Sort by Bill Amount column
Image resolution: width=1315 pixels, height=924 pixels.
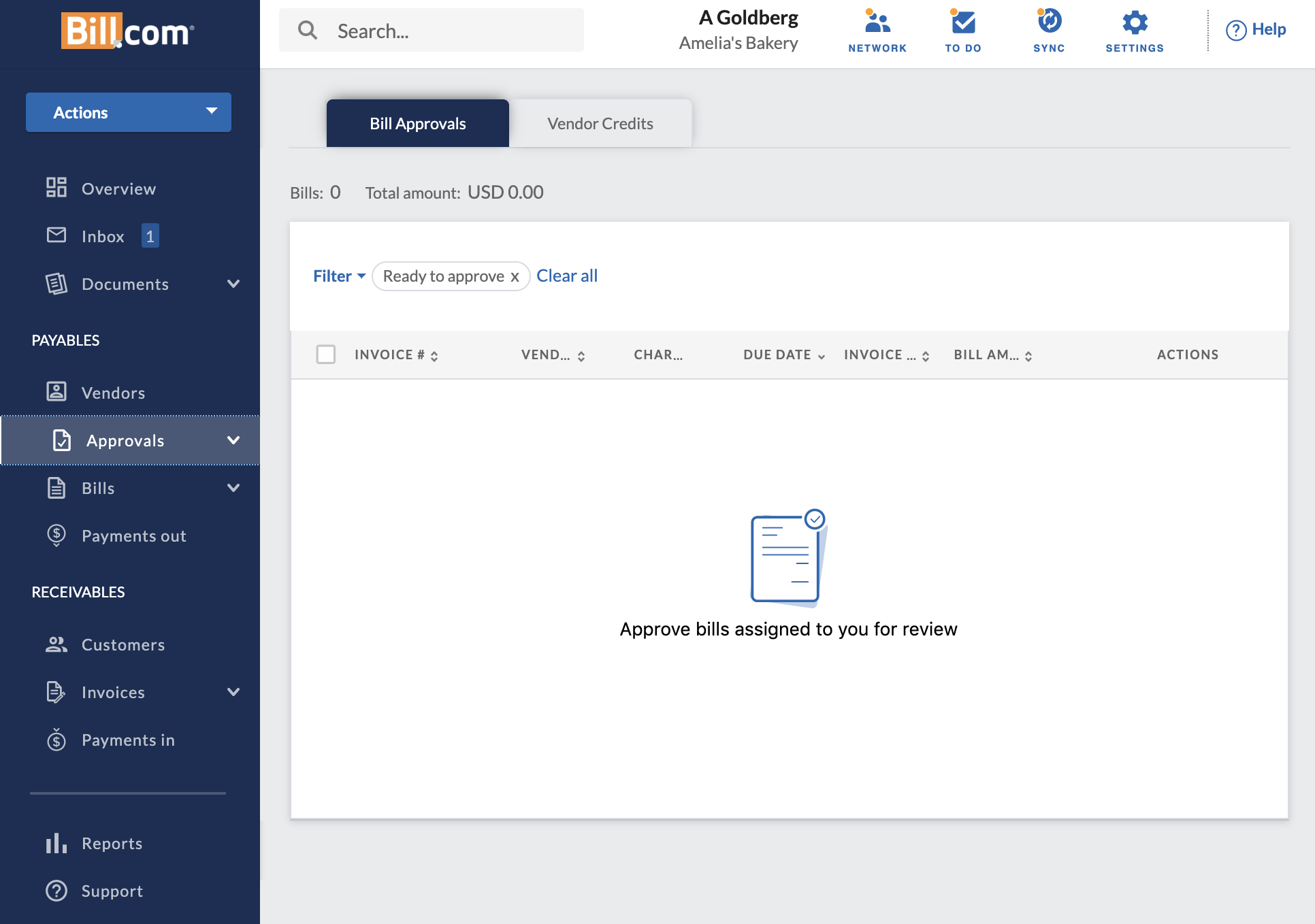993,355
